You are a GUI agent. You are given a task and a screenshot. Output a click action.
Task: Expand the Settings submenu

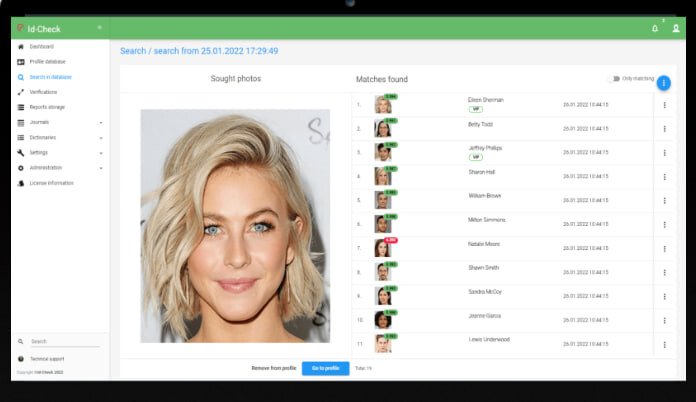[101, 153]
